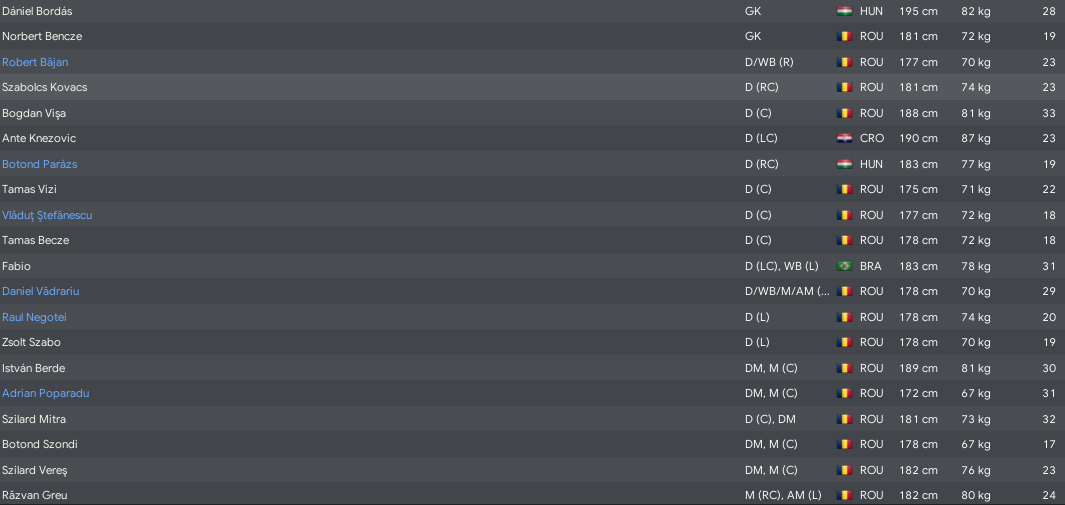Select the Tamas Vizi row
Image resolution: width=1065 pixels, height=505 pixels.
click(532, 189)
